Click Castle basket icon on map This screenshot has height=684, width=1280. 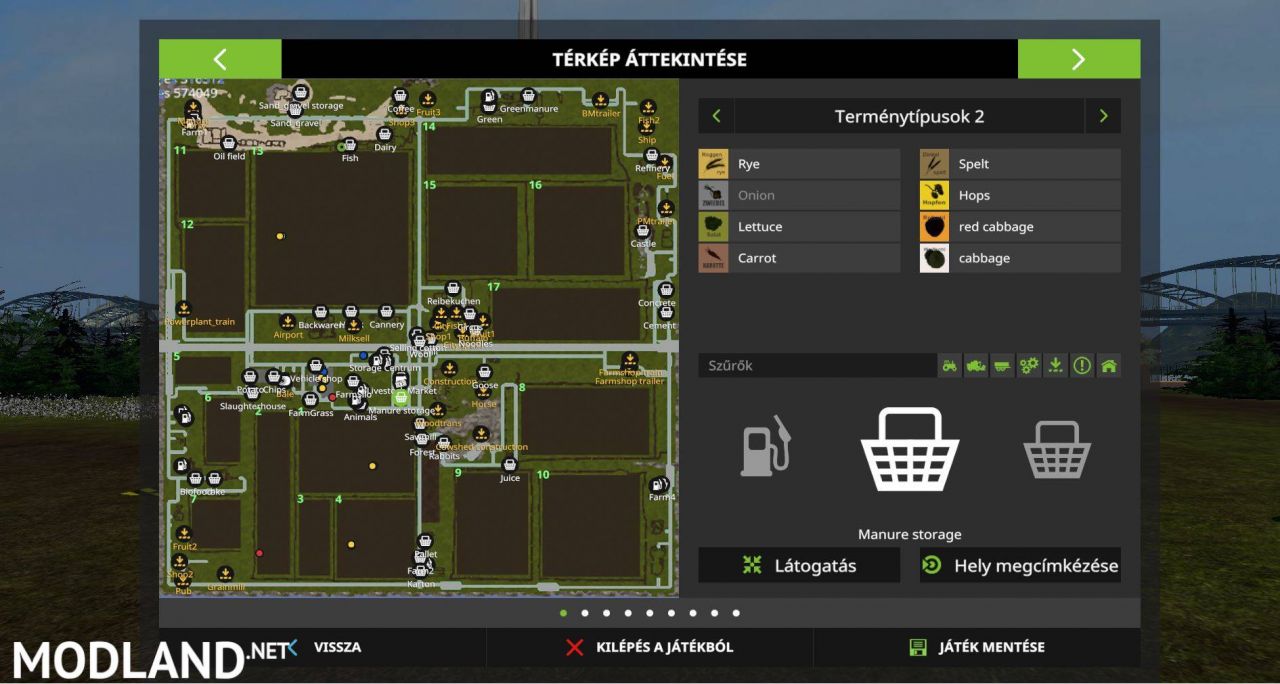click(x=643, y=231)
